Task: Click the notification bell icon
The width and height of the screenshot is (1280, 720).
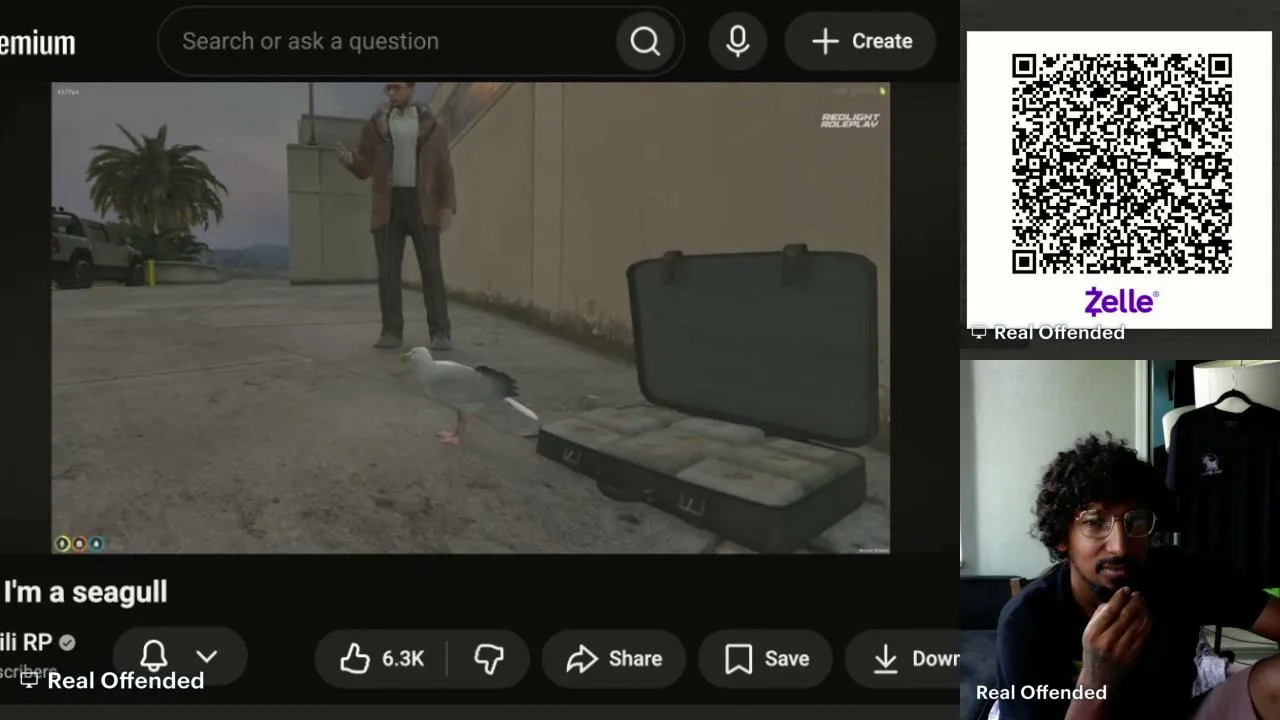Action: [154, 657]
